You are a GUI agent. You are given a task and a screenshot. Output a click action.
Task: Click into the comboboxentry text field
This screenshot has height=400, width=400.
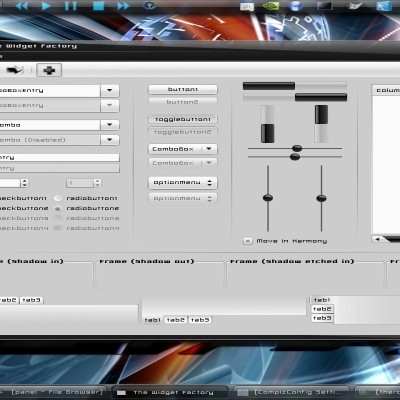click(50, 90)
